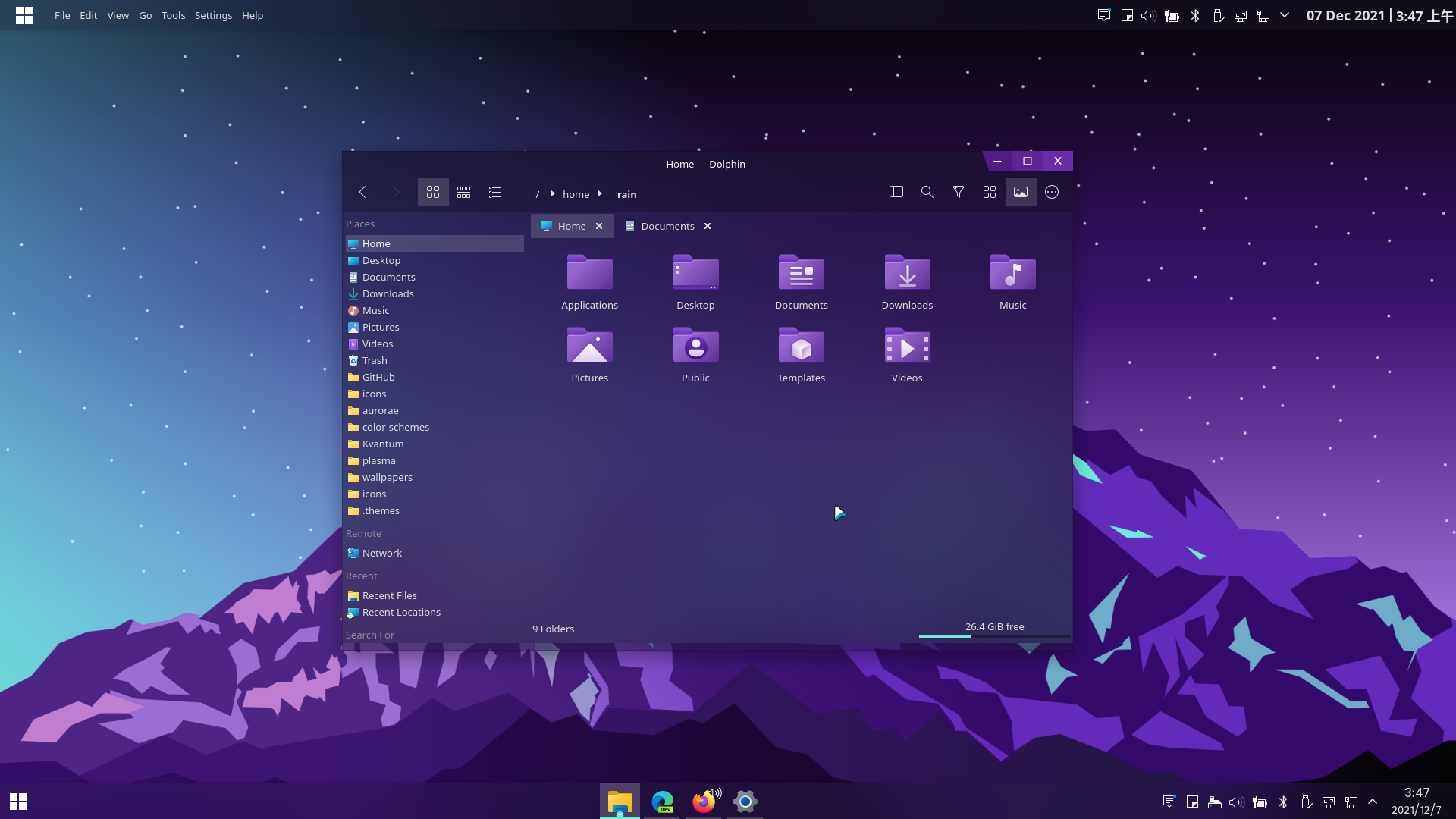Image resolution: width=1456 pixels, height=819 pixels.
Task: Open the search magnifier in Dolphin
Action: (x=927, y=193)
